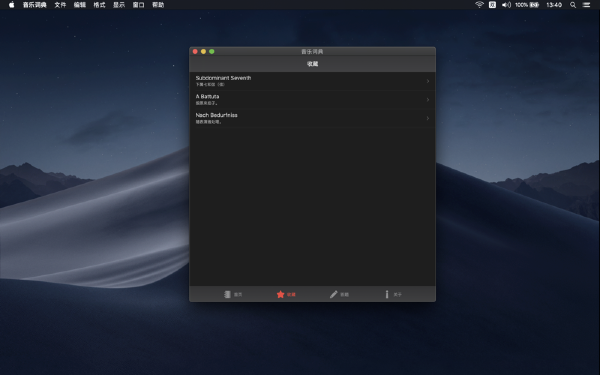Select the Subdominant Seventh list item
Image resolution: width=600 pixels, height=375 pixels.
pos(312,81)
